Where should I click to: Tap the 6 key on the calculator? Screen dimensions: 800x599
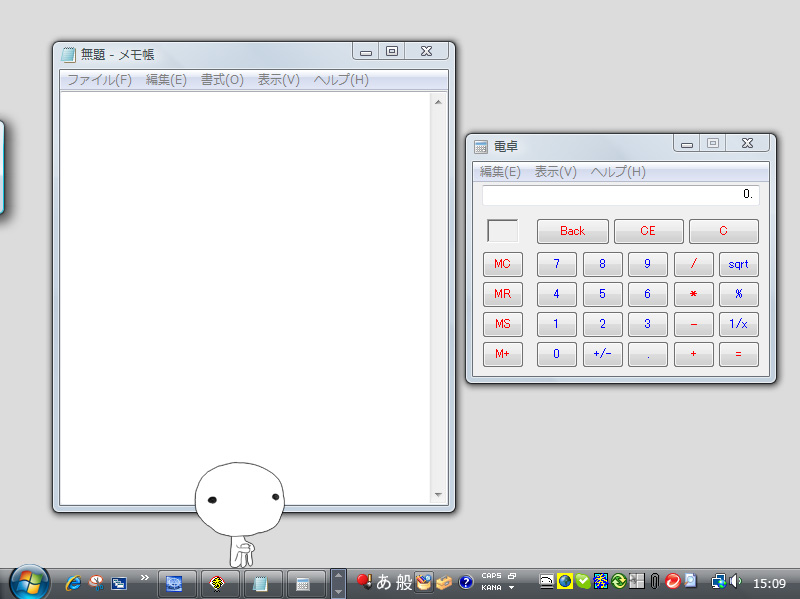647,294
